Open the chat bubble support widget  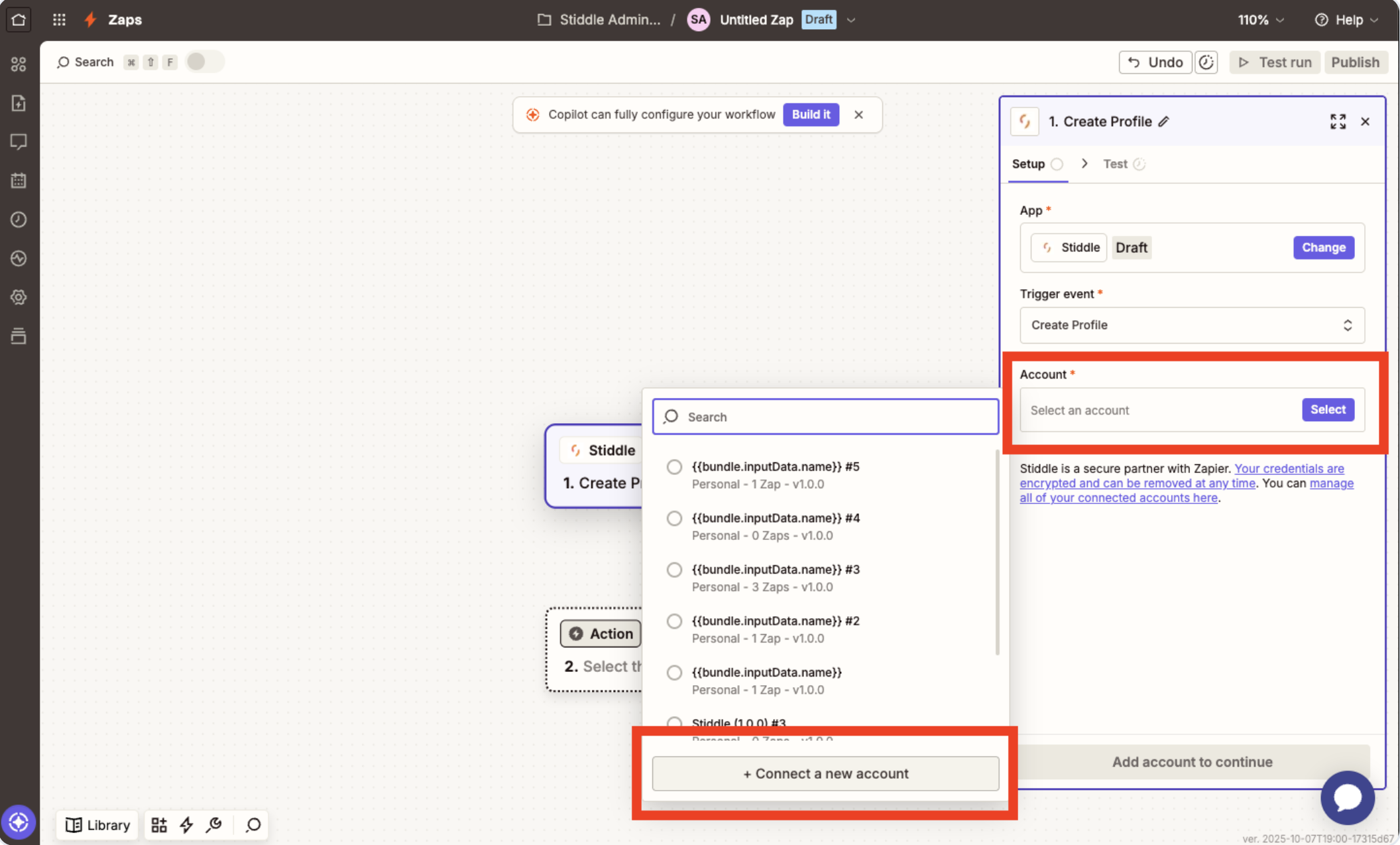pyautogui.click(x=1346, y=797)
